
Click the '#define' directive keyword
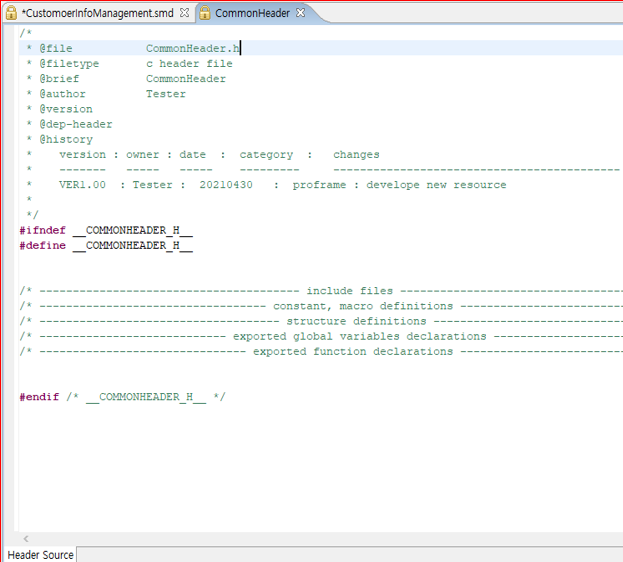click(x=43, y=245)
